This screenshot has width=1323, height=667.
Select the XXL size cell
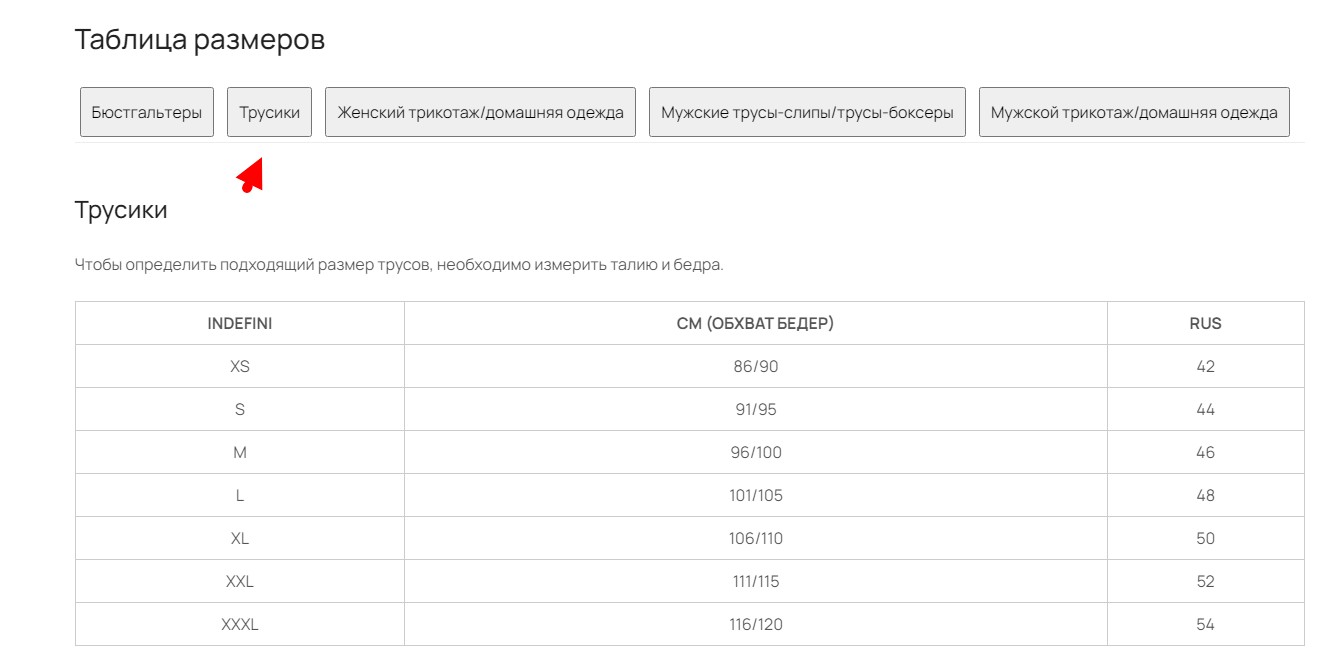240,582
